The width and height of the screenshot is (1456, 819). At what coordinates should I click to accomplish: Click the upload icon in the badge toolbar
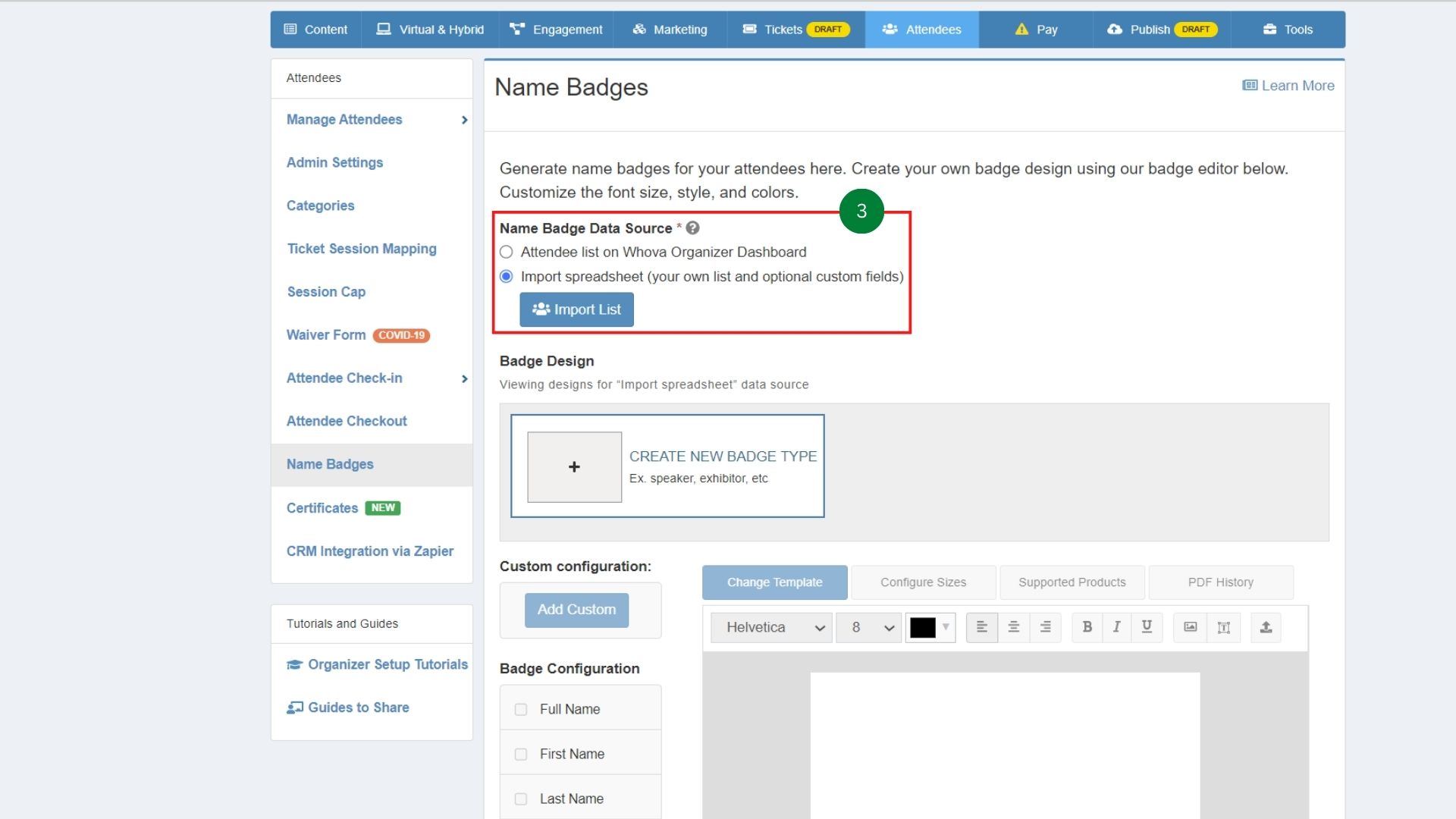click(x=1265, y=627)
